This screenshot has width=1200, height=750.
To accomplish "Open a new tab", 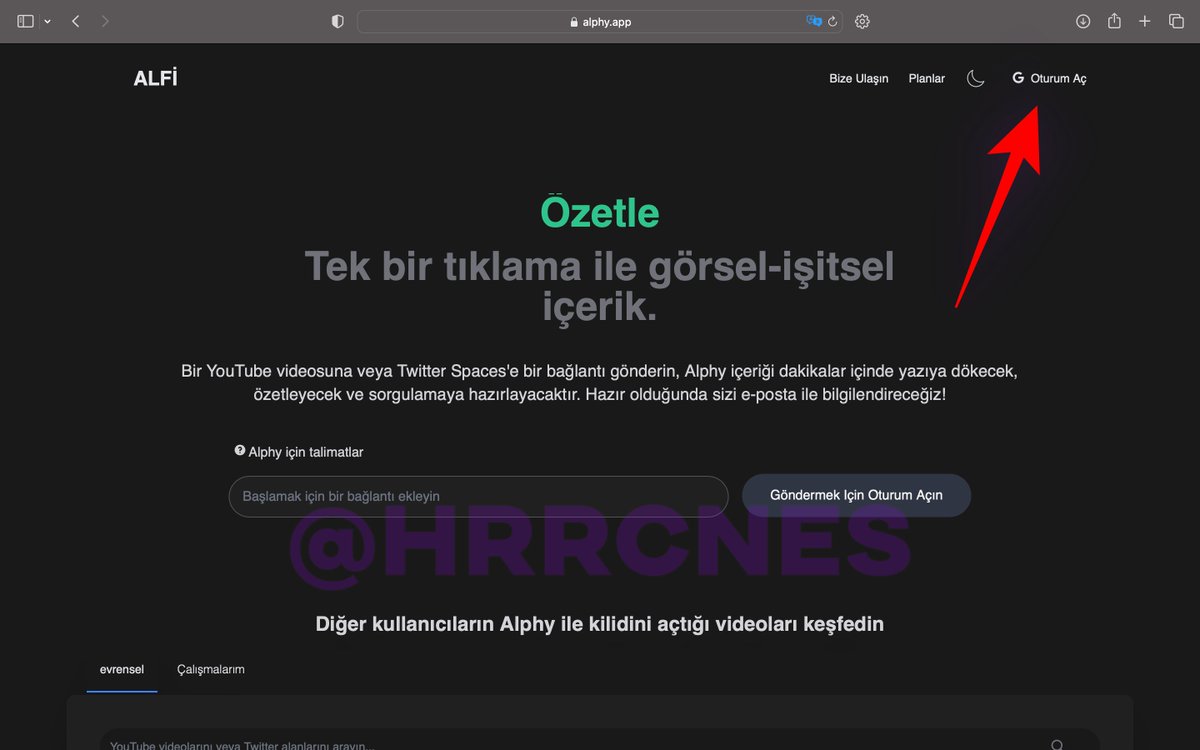I will click(1145, 21).
